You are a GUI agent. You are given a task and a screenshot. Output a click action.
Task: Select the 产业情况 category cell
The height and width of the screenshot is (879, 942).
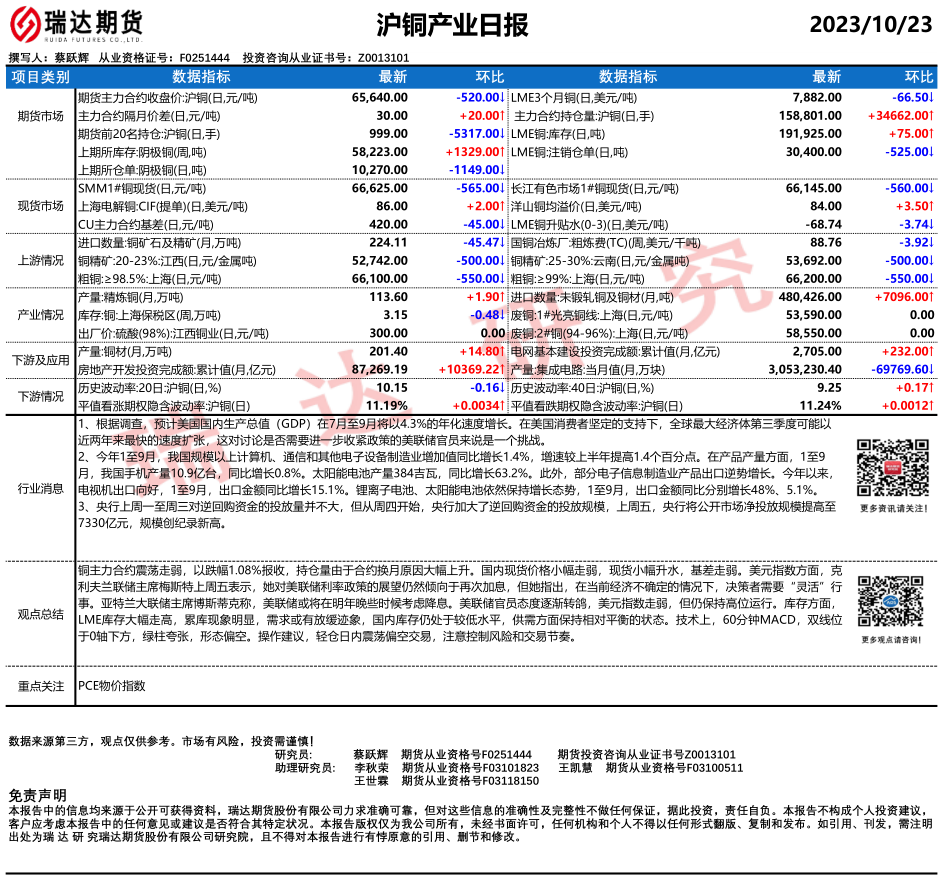(x=41, y=314)
